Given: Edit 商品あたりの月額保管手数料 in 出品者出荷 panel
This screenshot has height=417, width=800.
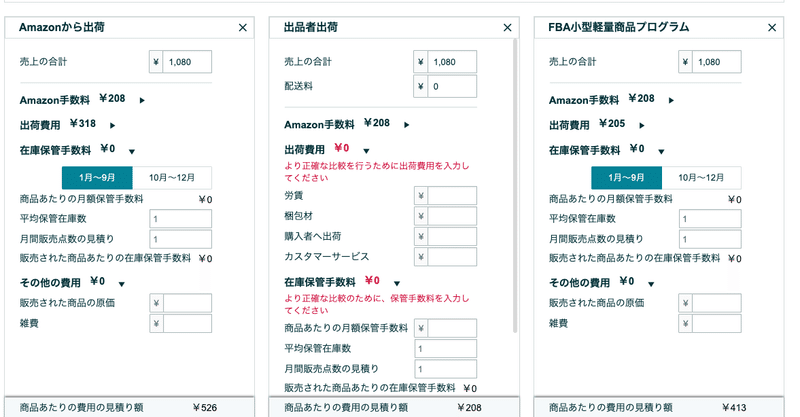Looking at the screenshot, I should [452, 328].
